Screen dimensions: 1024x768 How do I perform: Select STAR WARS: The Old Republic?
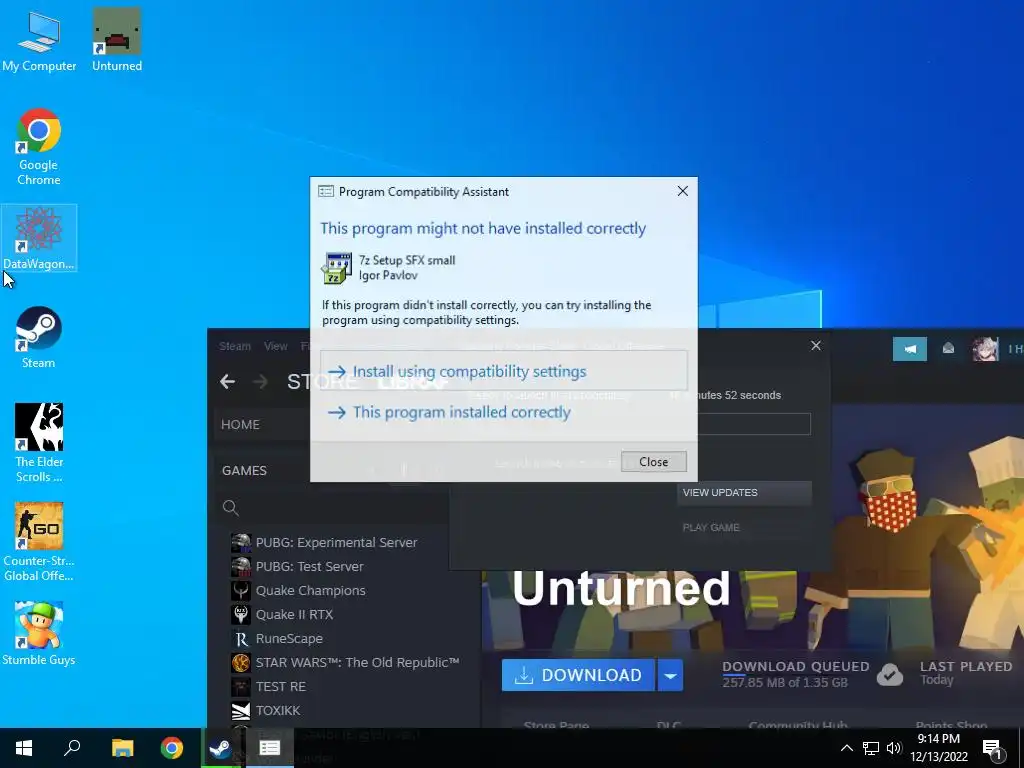(357, 662)
